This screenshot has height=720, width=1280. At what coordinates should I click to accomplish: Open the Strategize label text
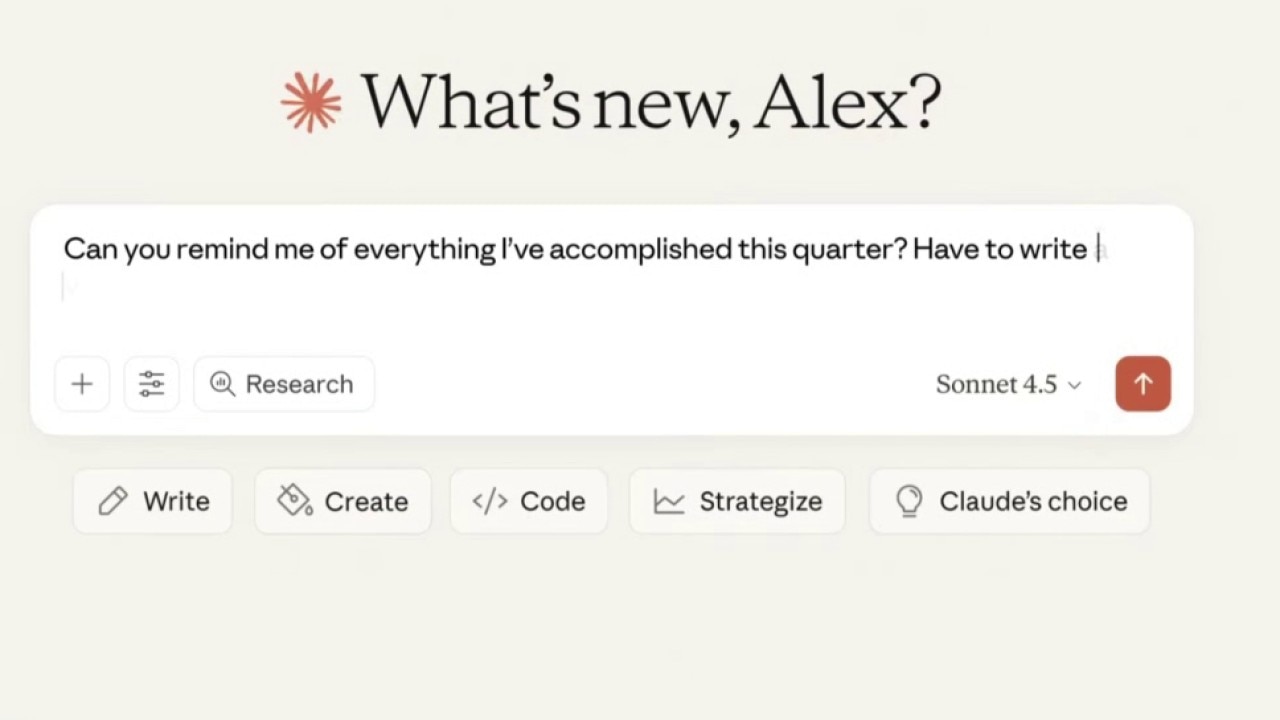point(760,501)
